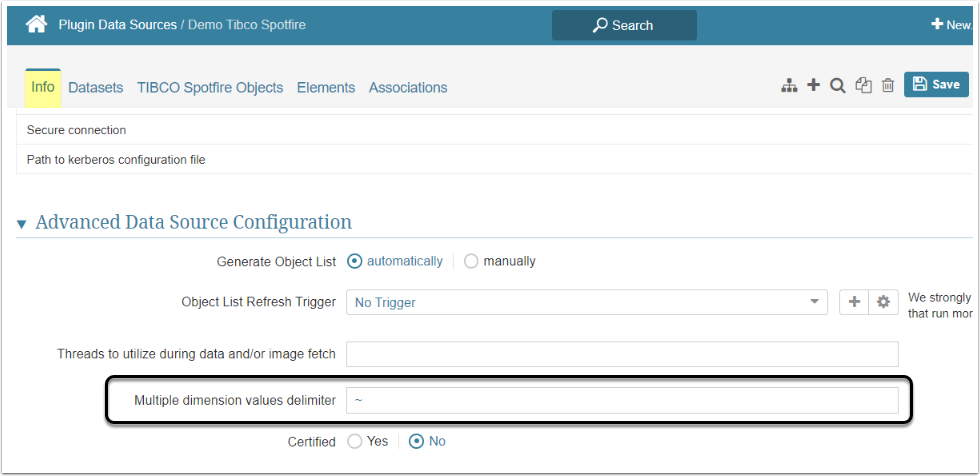Delete using the trash icon
The width and height of the screenshot is (980, 476).
pyautogui.click(x=888, y=86)
